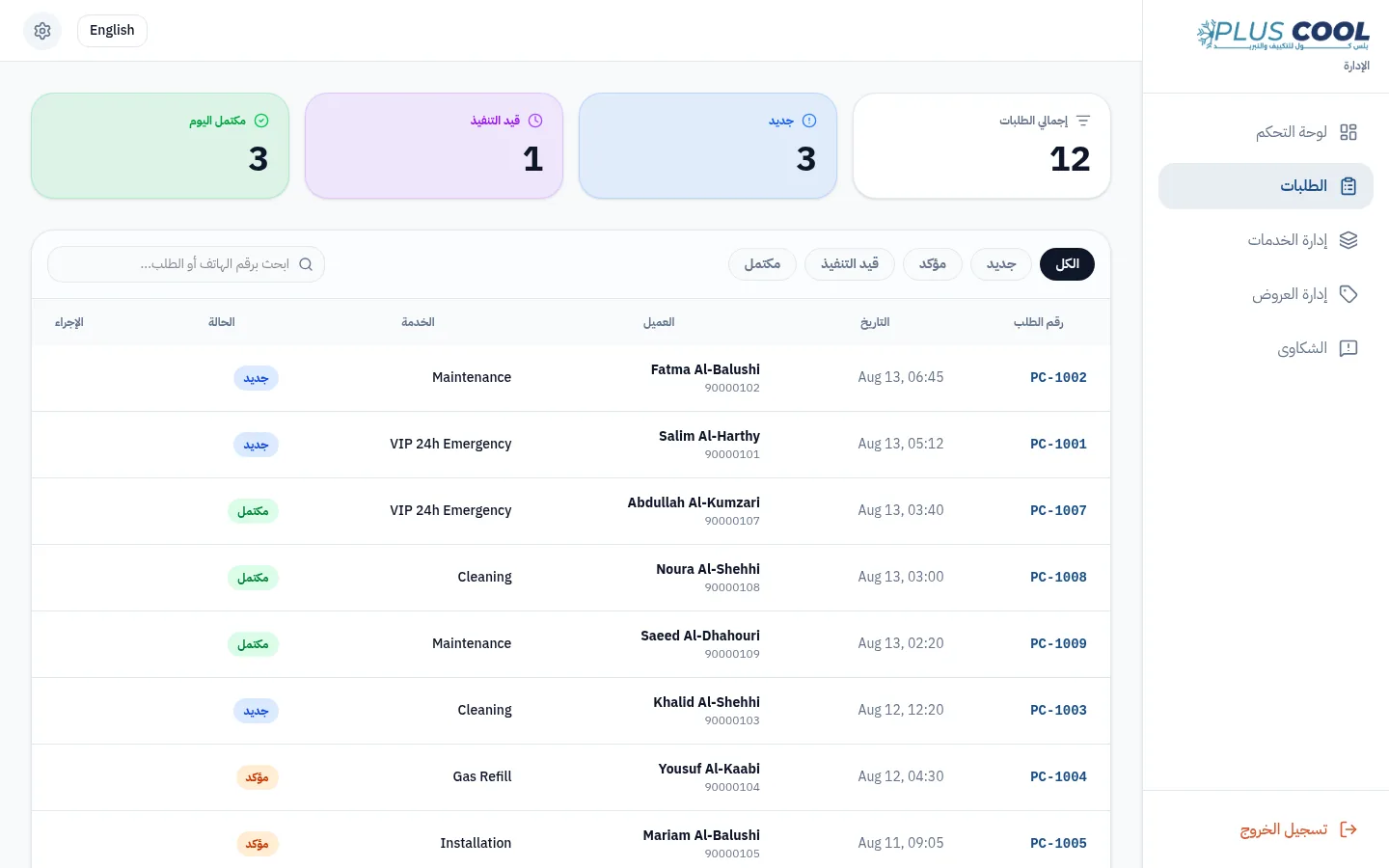Click the filter icon on total orders card
This screenshot has width=1389, height=868.
pyautogui.click(x=1083, y=121)
